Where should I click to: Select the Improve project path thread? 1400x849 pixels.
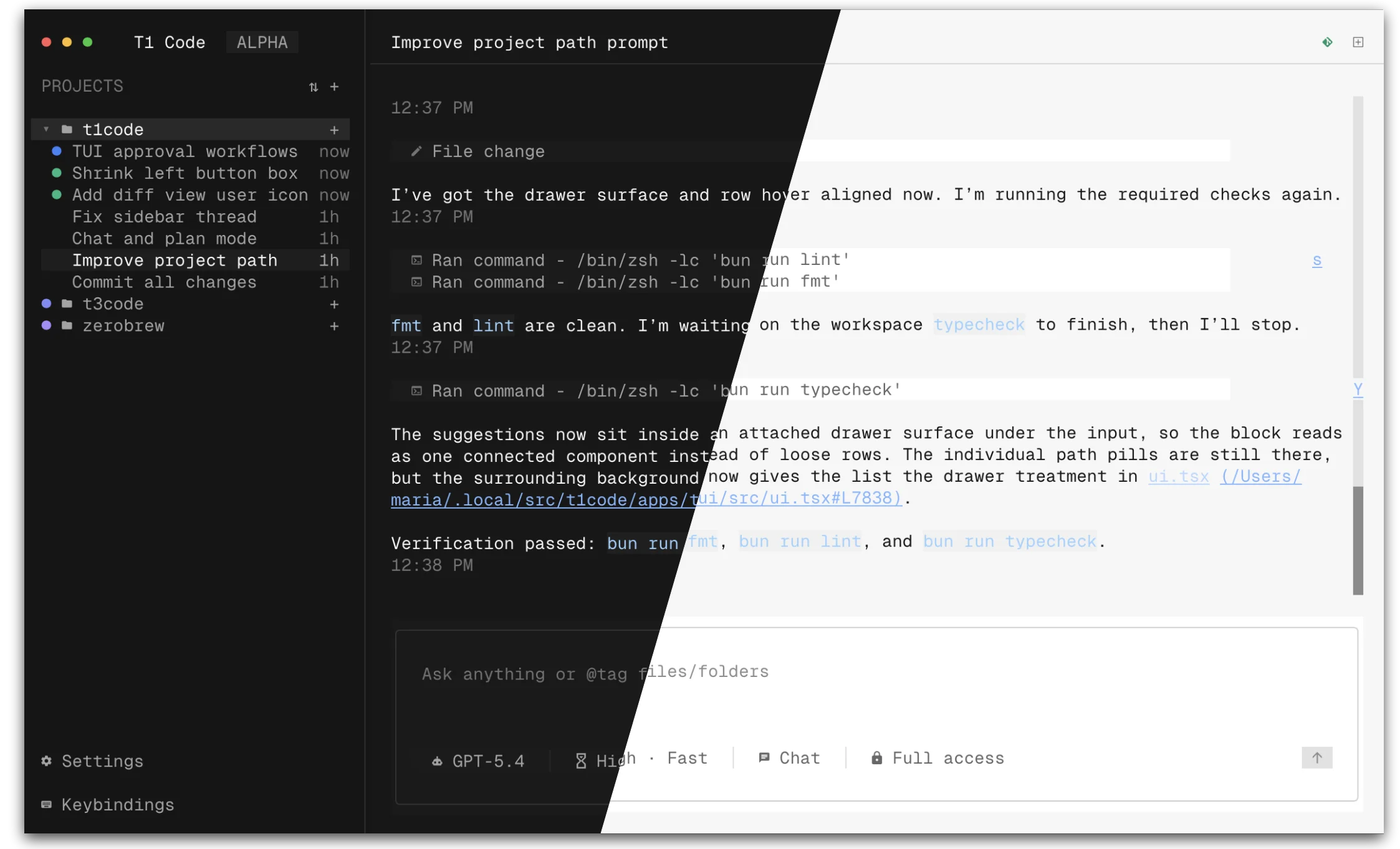[195, 261]
